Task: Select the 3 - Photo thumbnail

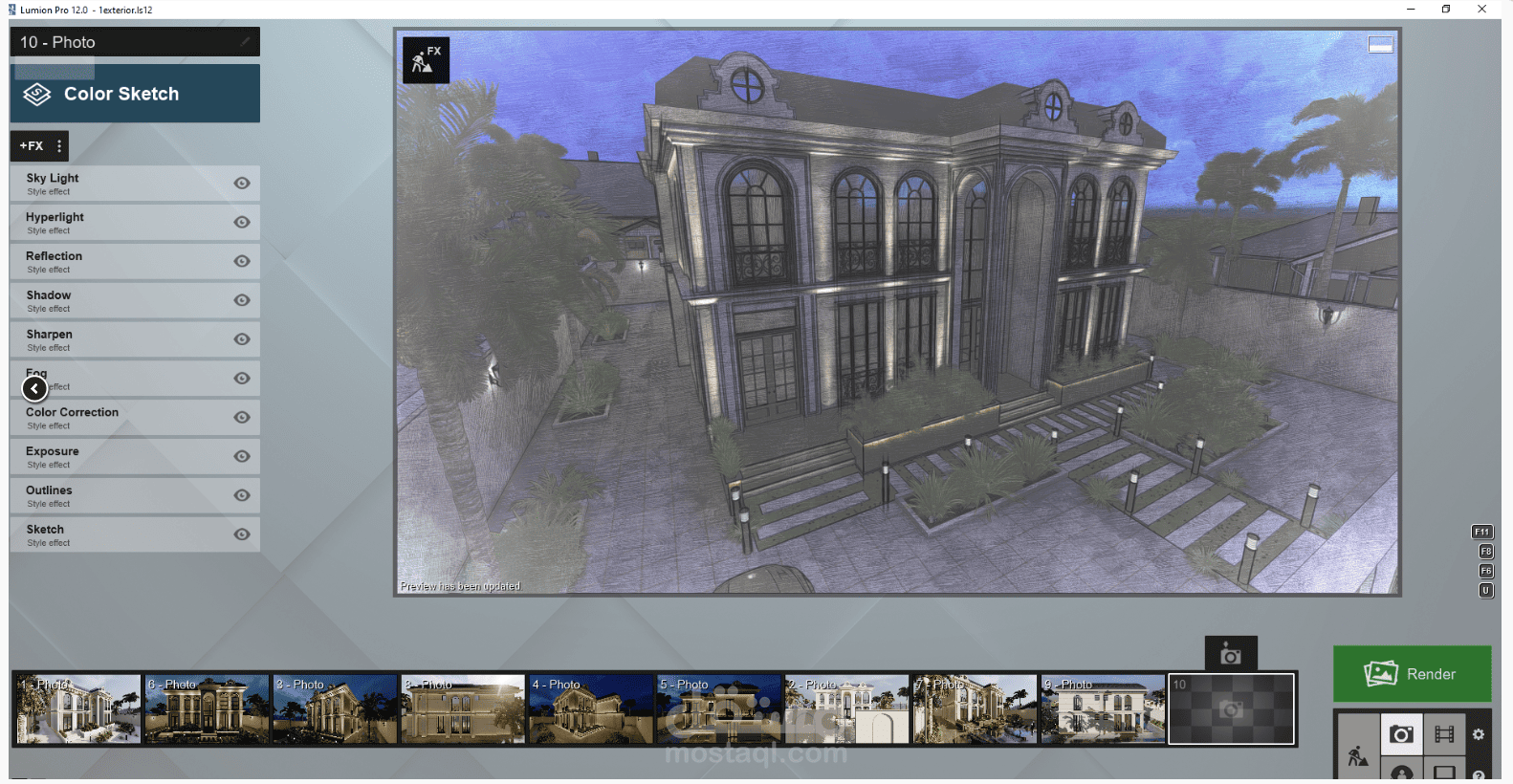Action: 334,709
